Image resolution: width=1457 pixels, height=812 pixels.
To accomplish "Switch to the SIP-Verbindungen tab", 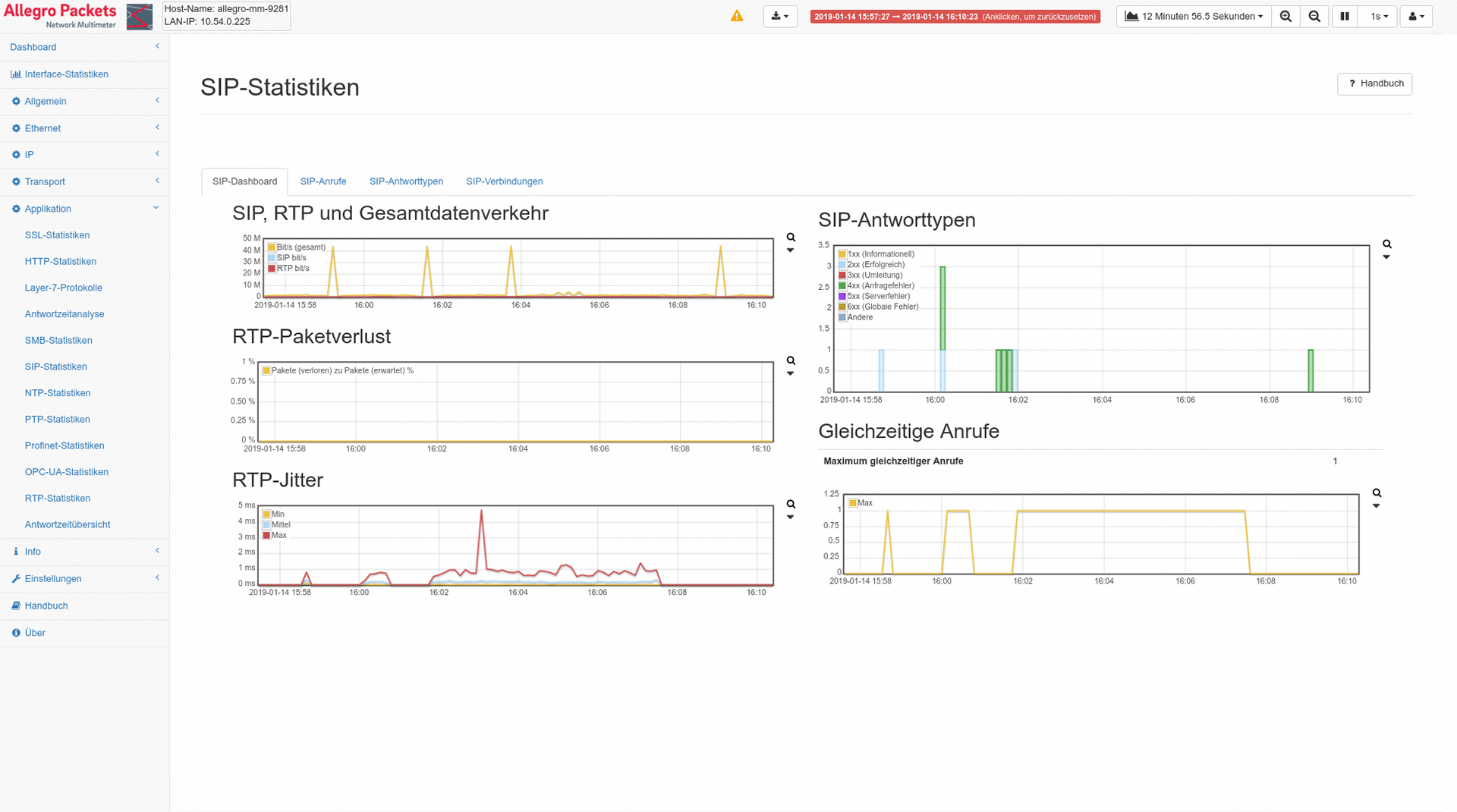I will pos(505,181).
